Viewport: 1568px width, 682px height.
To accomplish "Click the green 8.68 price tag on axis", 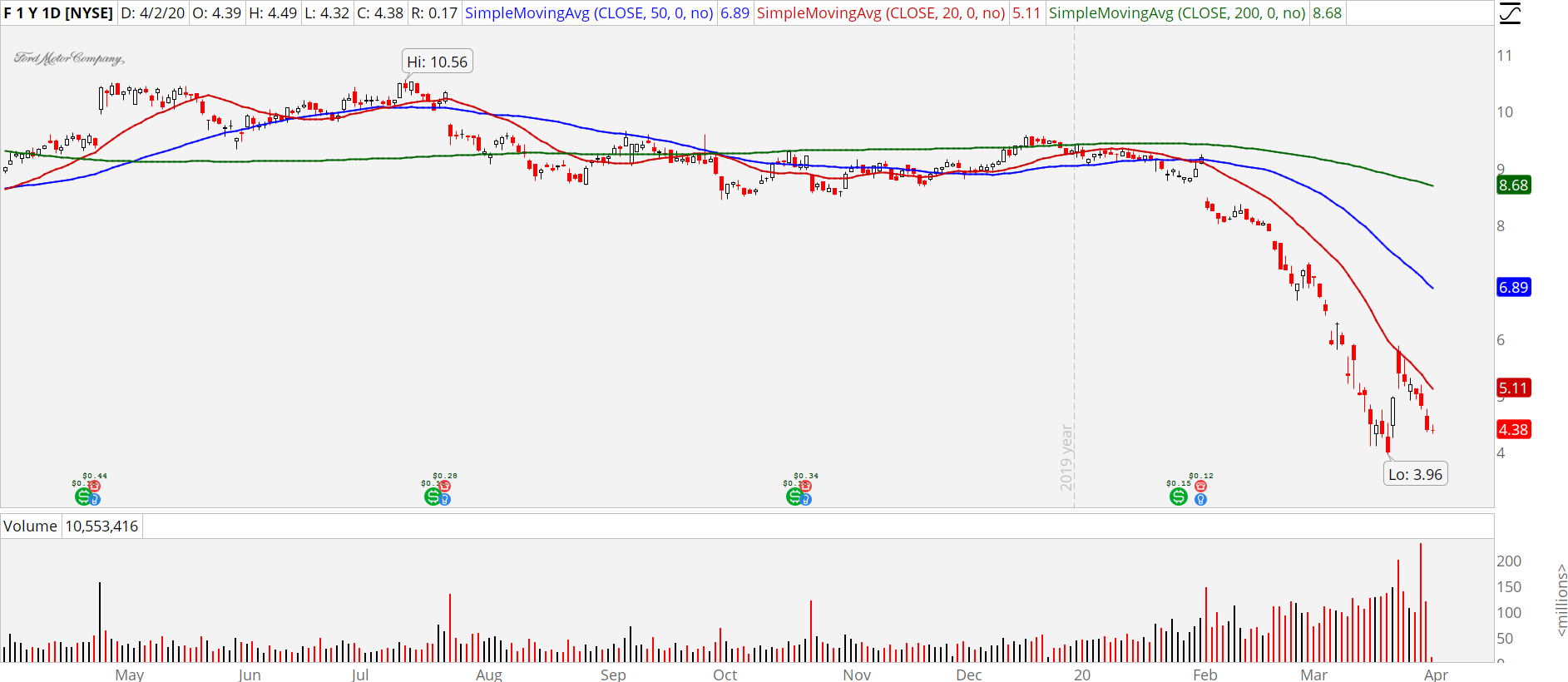I will click(1513, 185).
